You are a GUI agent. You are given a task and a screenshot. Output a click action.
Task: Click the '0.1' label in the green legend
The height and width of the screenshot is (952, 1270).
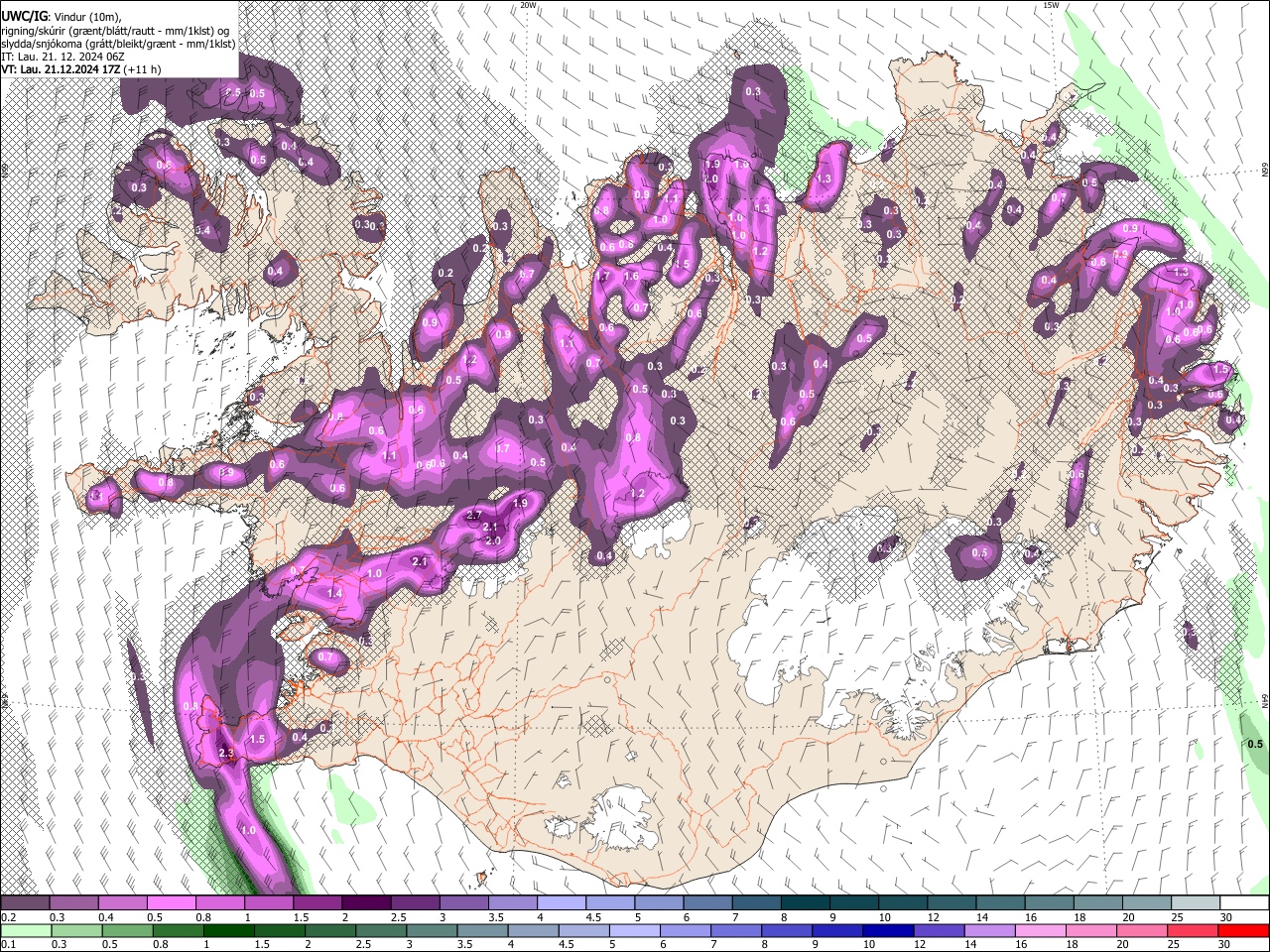tap(9, 944)
